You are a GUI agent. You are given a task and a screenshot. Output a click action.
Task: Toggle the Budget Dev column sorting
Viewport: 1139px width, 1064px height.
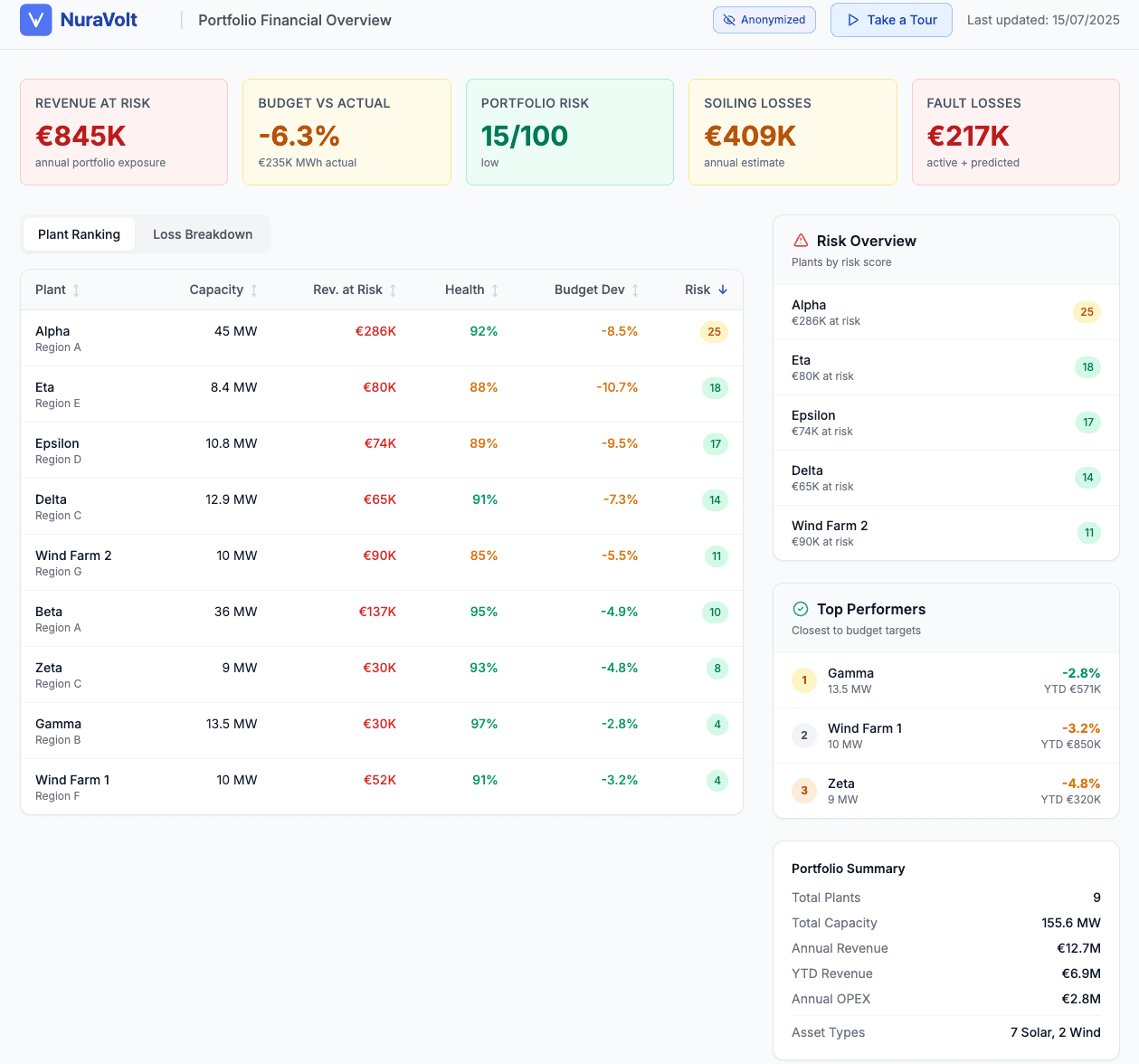pos(595,290)
